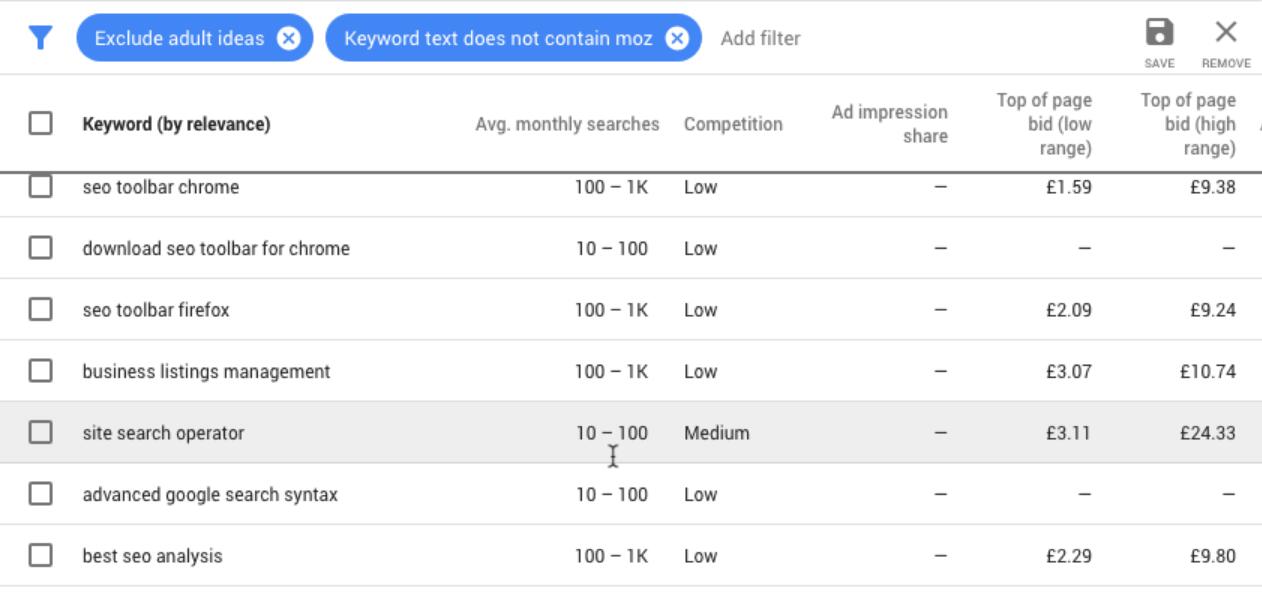Screen dimensions: 1262x604
Task: Open the Add filter field
Action: [760, 38]
